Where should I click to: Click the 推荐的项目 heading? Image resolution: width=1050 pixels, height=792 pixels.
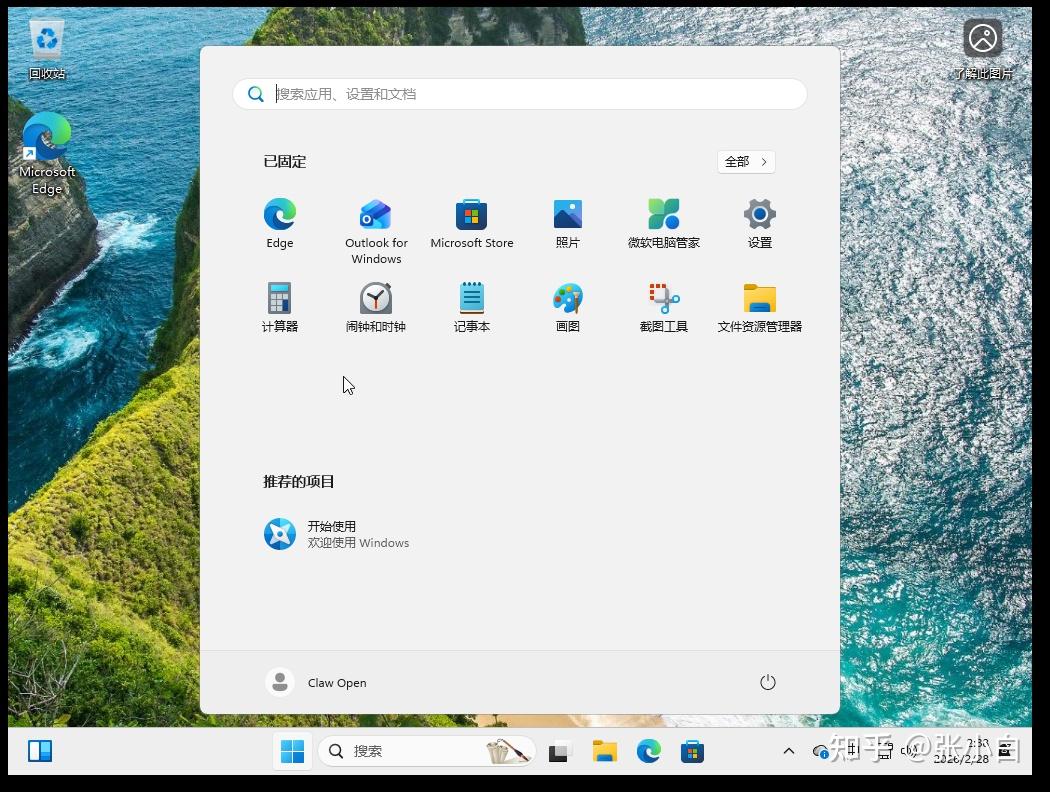coord(299,481)
